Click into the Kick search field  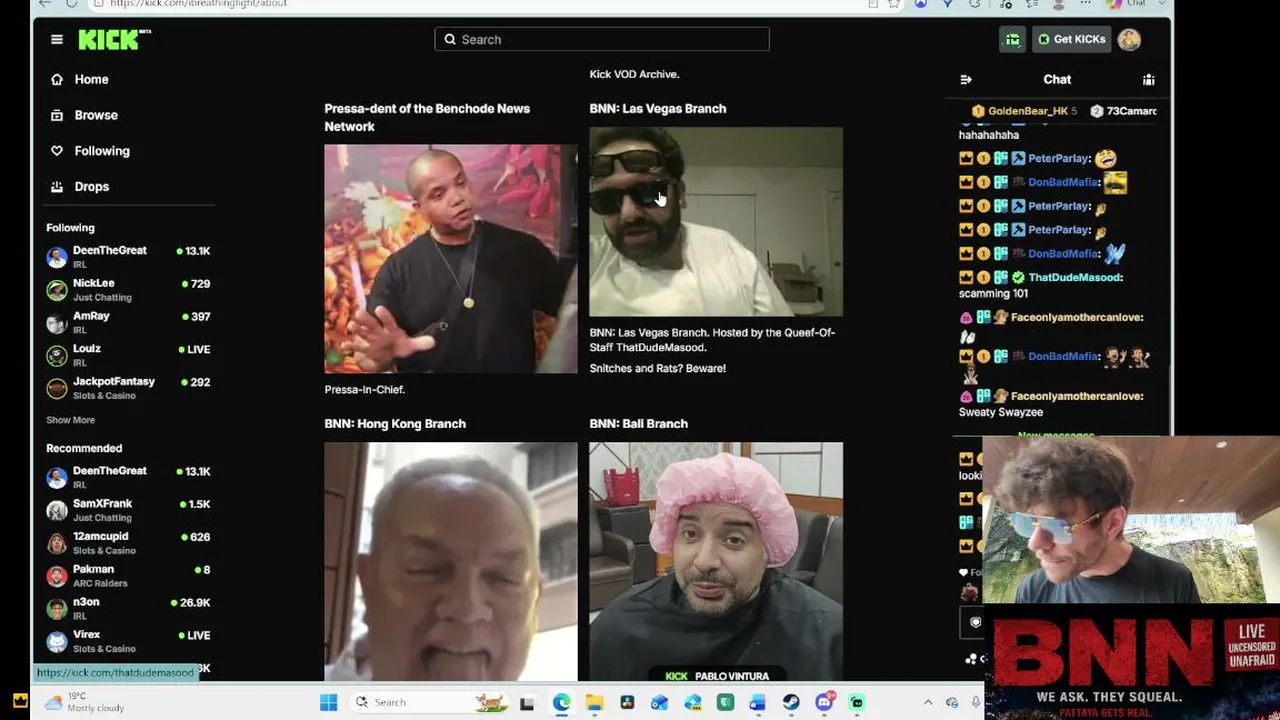(x=602, y=39)
